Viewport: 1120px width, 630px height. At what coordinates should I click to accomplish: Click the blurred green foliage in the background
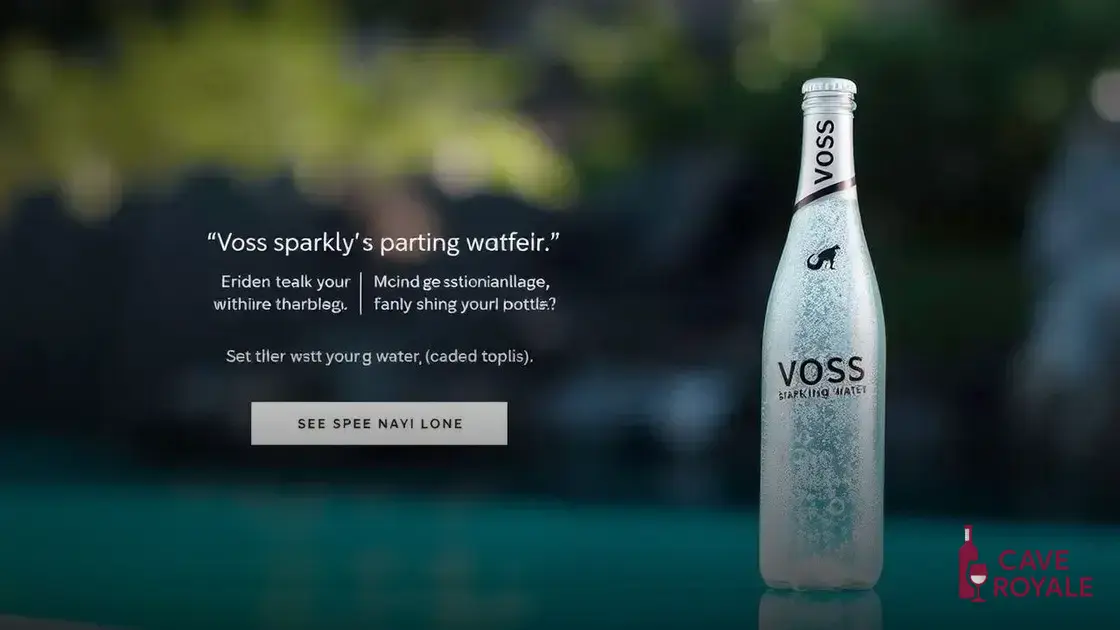pyautogui.click(x=286, y=107)
